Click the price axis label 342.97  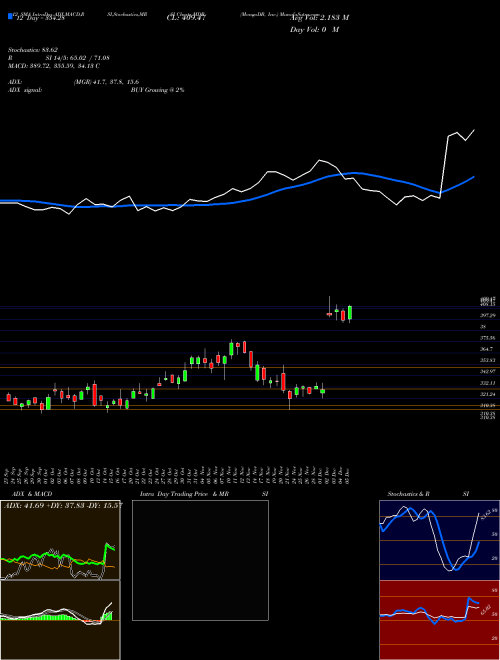click(487, 372)
